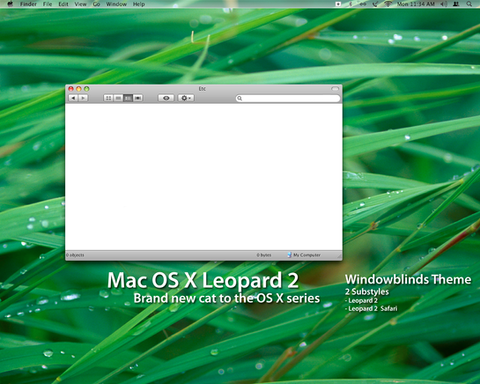Open the Apple menu
The image size is (480, 384).
[10, 4]
